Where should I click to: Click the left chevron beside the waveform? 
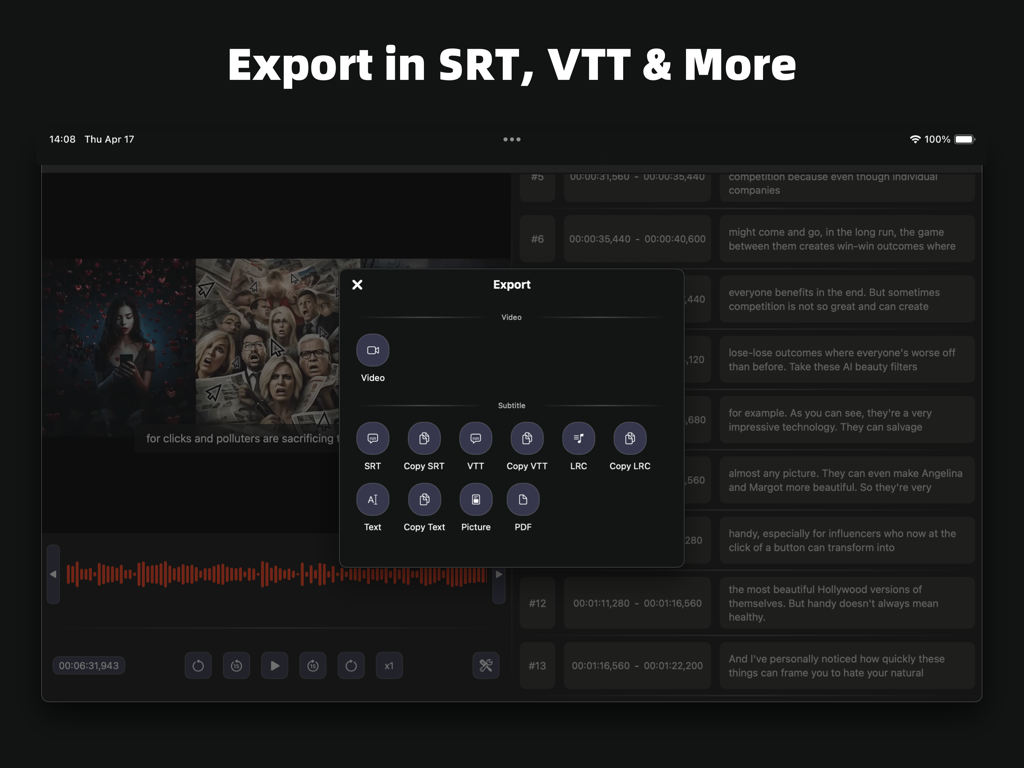[x=53, y=574]
